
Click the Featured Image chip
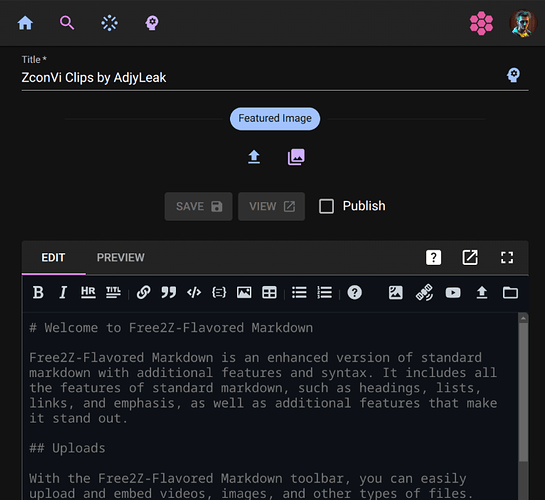pos(275,118)
